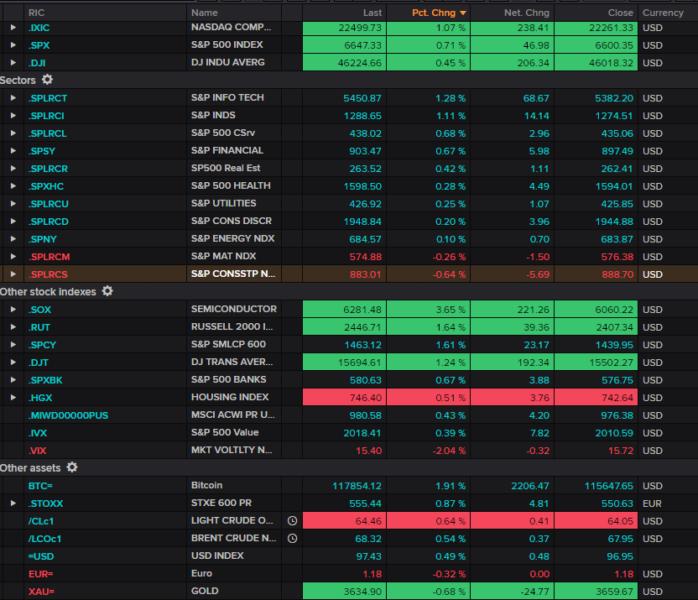This screenshot has width=698, height=600.
Task: Open the .SPLRCD ticker link
Action: (x=49, y=222)
